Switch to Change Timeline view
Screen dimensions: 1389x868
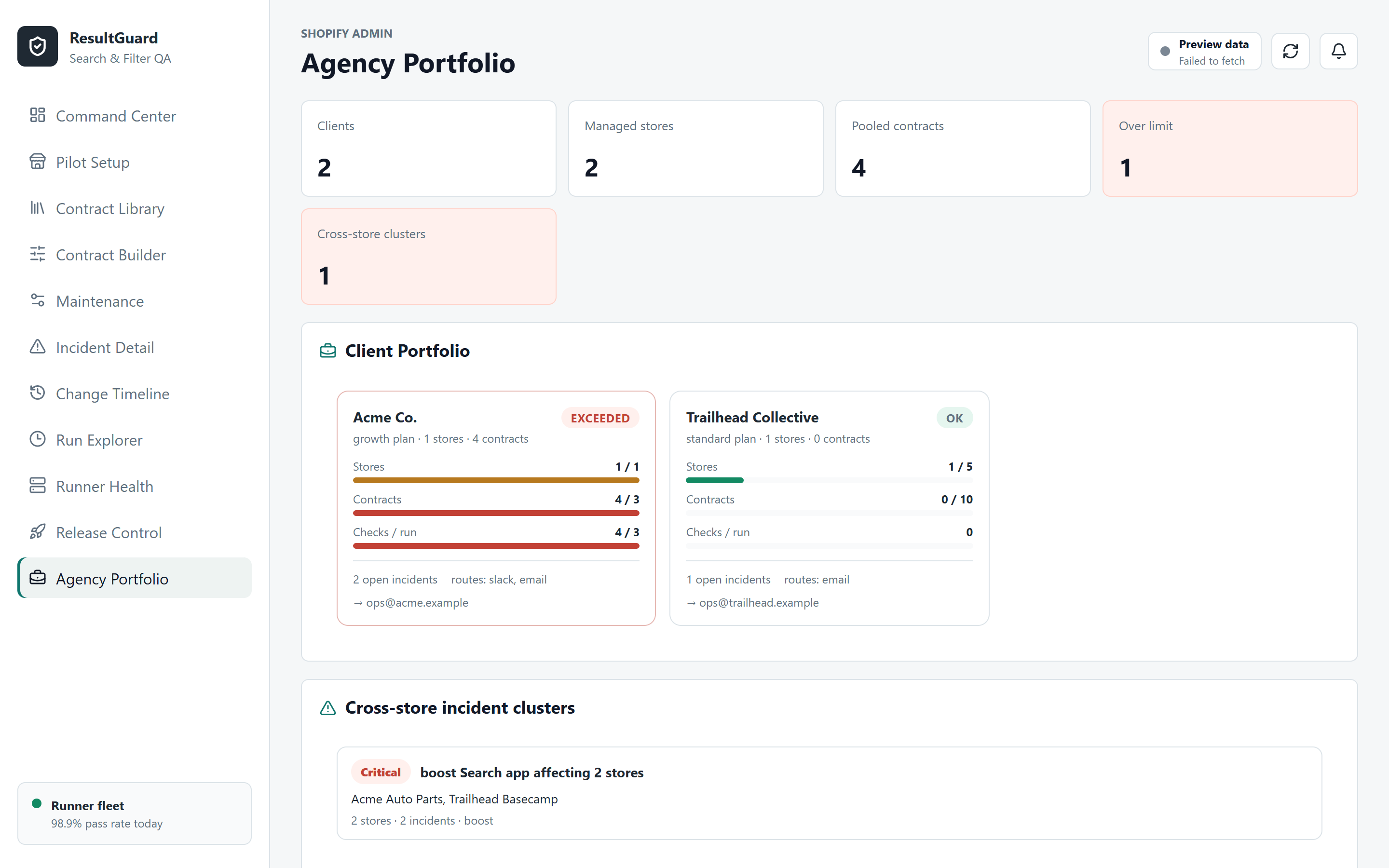(134, 394)
